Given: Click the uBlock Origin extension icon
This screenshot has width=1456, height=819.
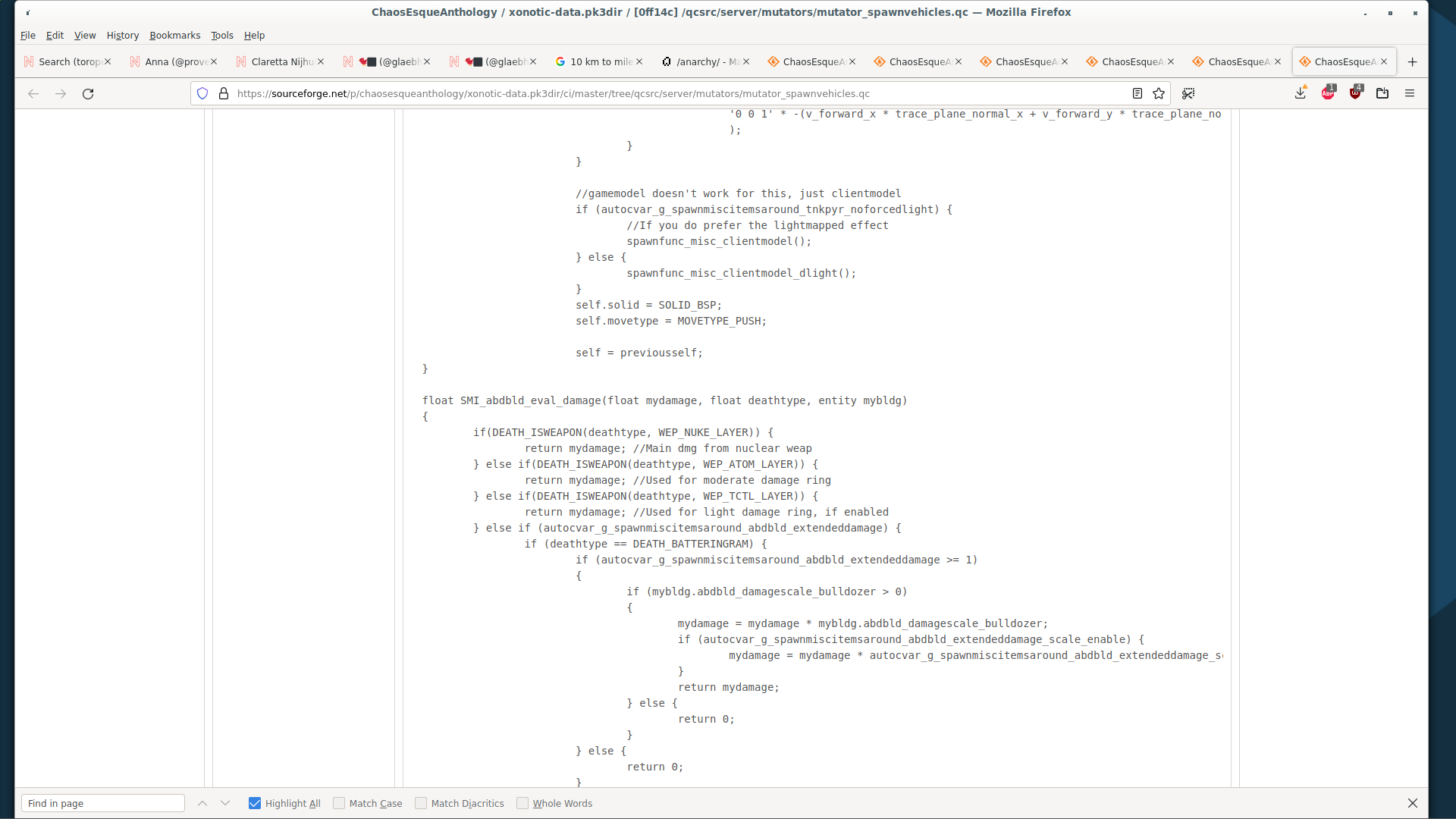Looking at the screenshot, I should (1355, 93).
